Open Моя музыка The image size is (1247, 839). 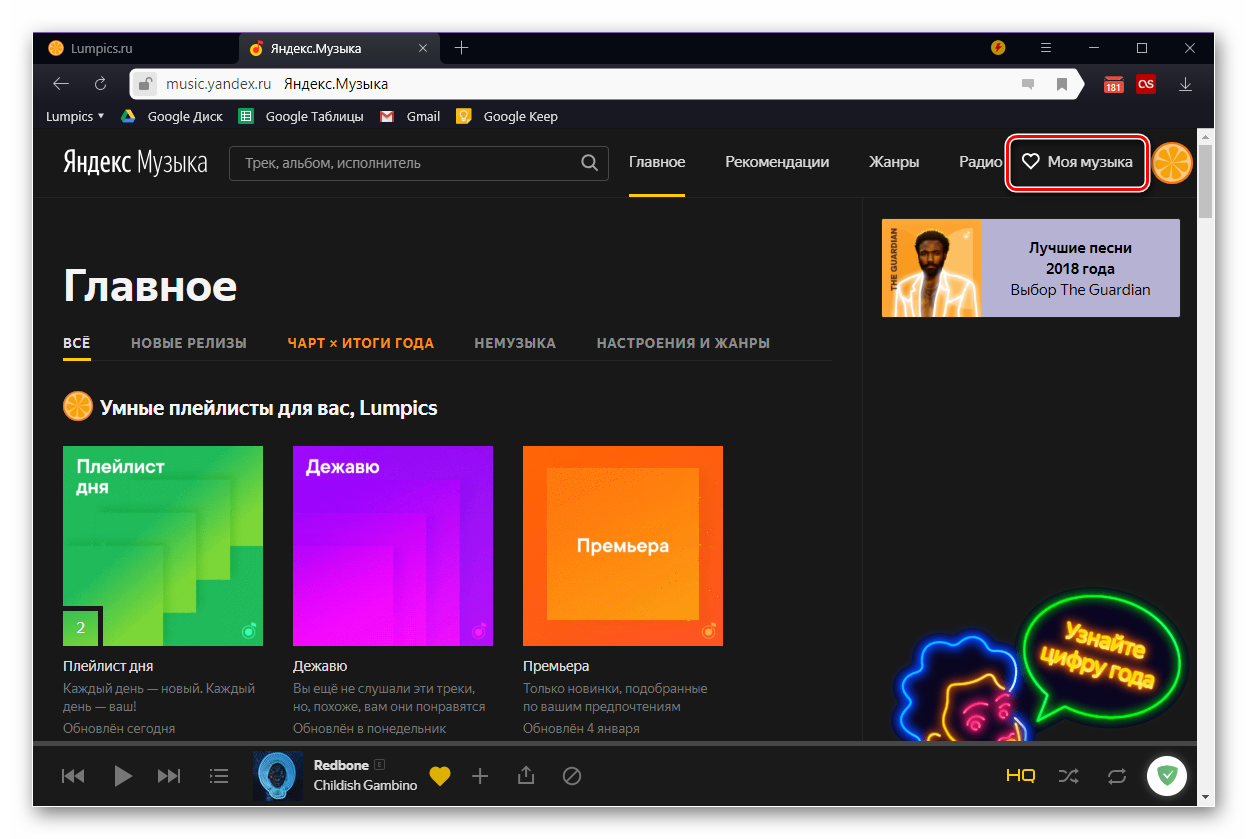point(1078,162)
